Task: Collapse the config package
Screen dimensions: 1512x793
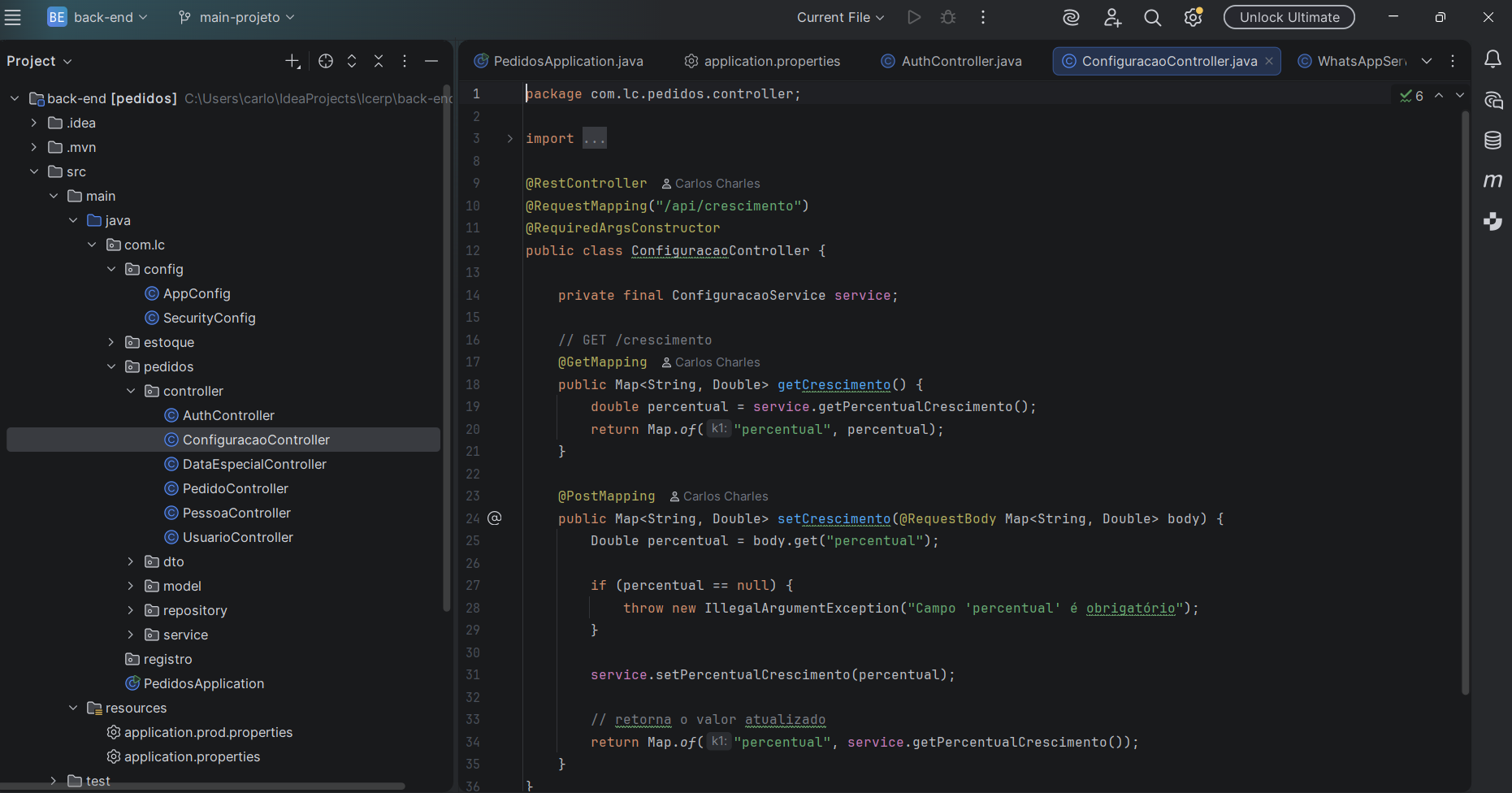Action: tap(111, 269)
